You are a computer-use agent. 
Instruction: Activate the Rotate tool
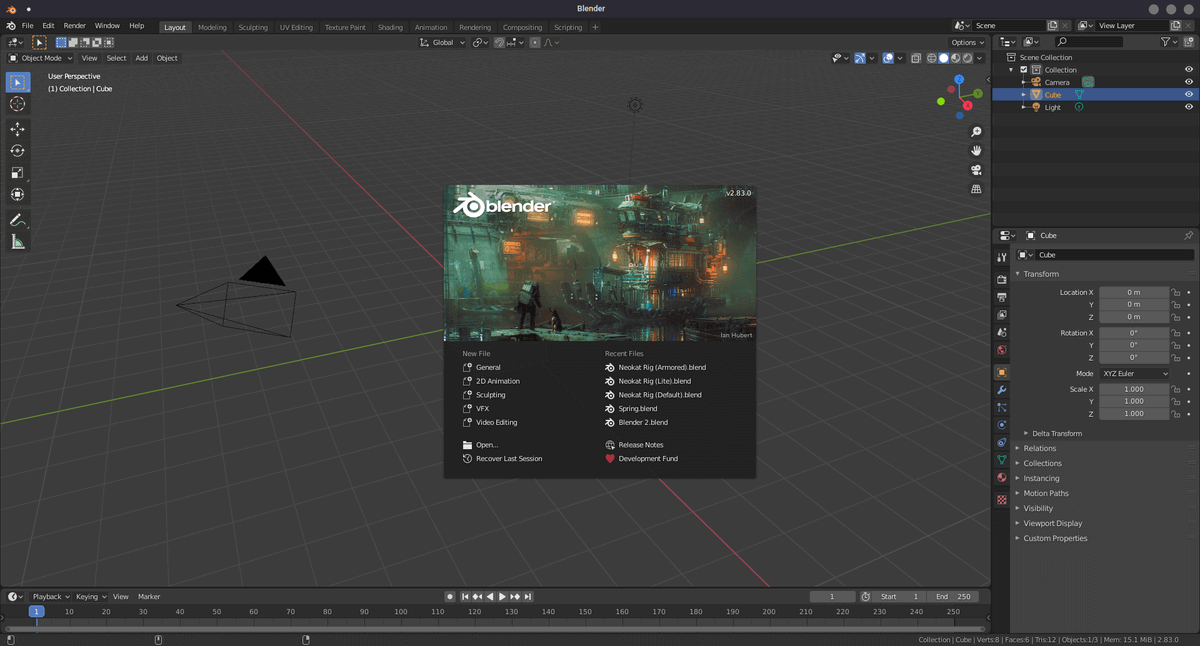coord(18,151)
